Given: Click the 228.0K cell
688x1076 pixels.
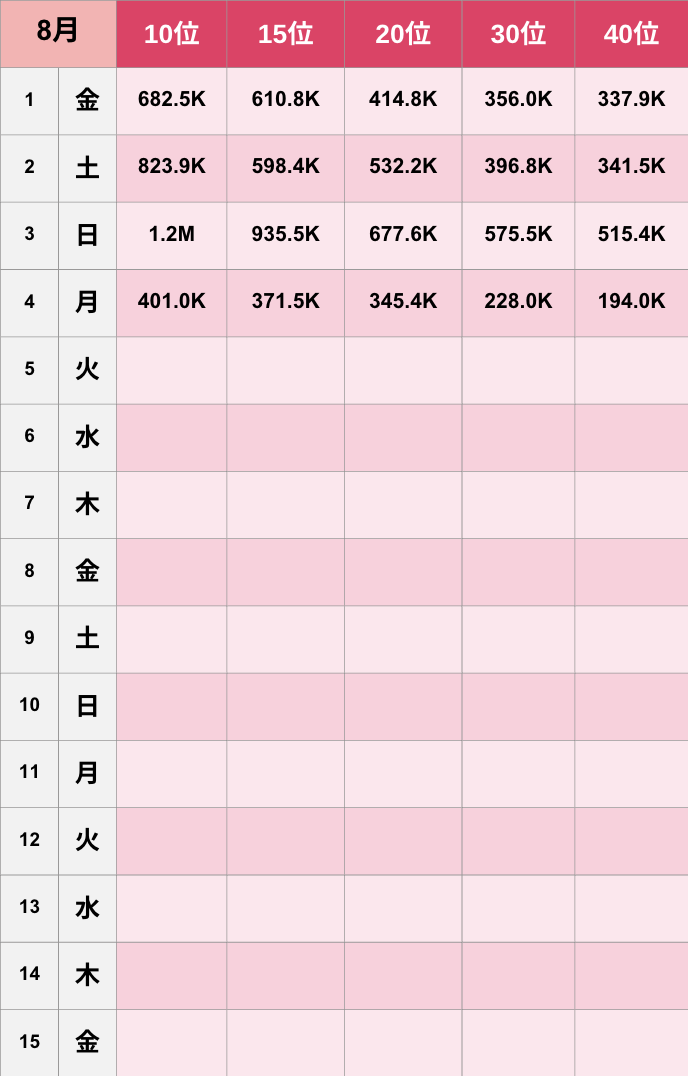Looking at the screenshot, I should coord(519,303).
